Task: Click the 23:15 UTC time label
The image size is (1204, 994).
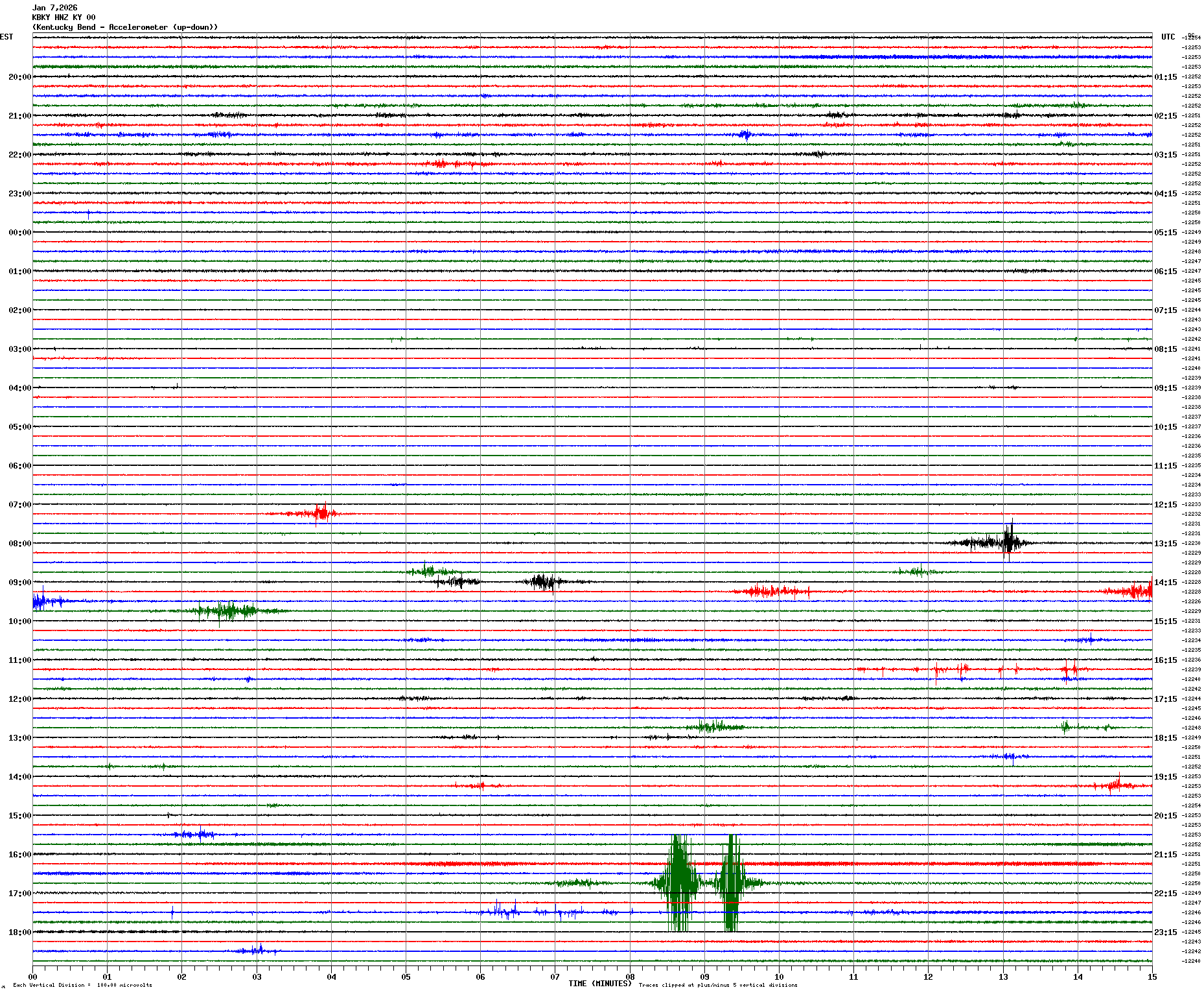Action: (1165, 932)
